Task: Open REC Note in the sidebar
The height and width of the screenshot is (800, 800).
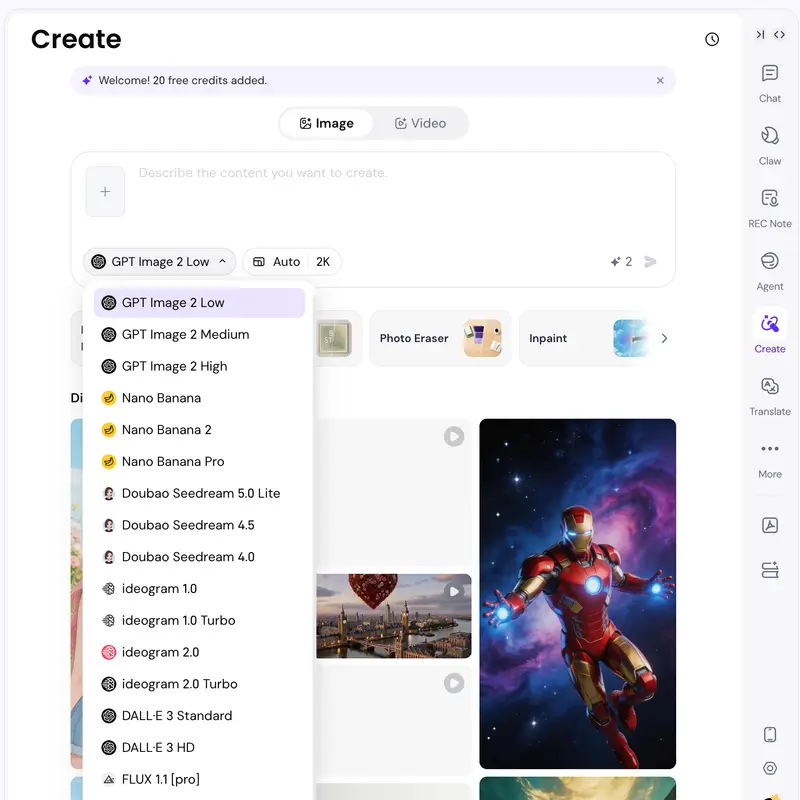Action: tap(769, 209)
